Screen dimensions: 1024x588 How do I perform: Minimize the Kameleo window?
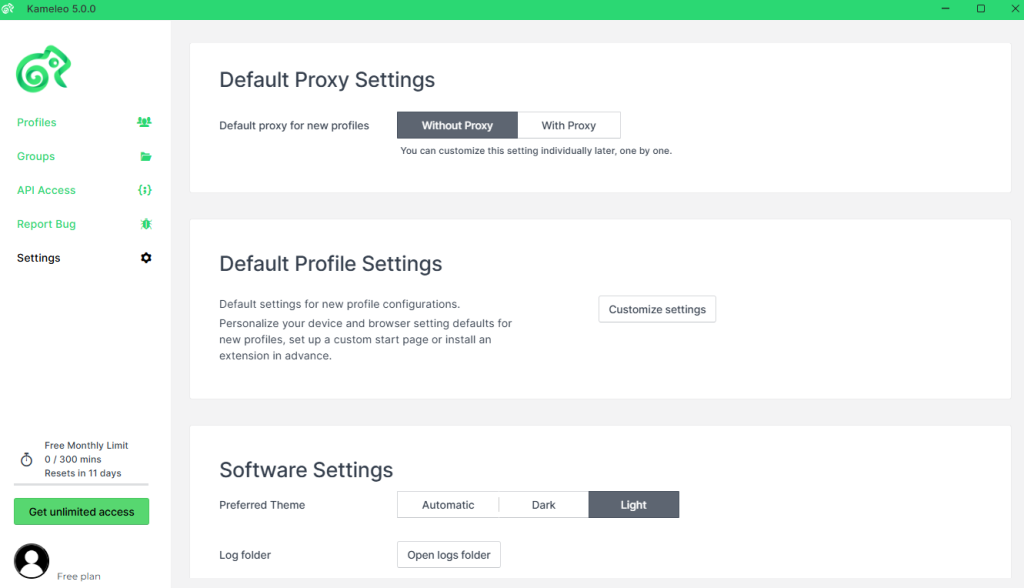point(946,8)
